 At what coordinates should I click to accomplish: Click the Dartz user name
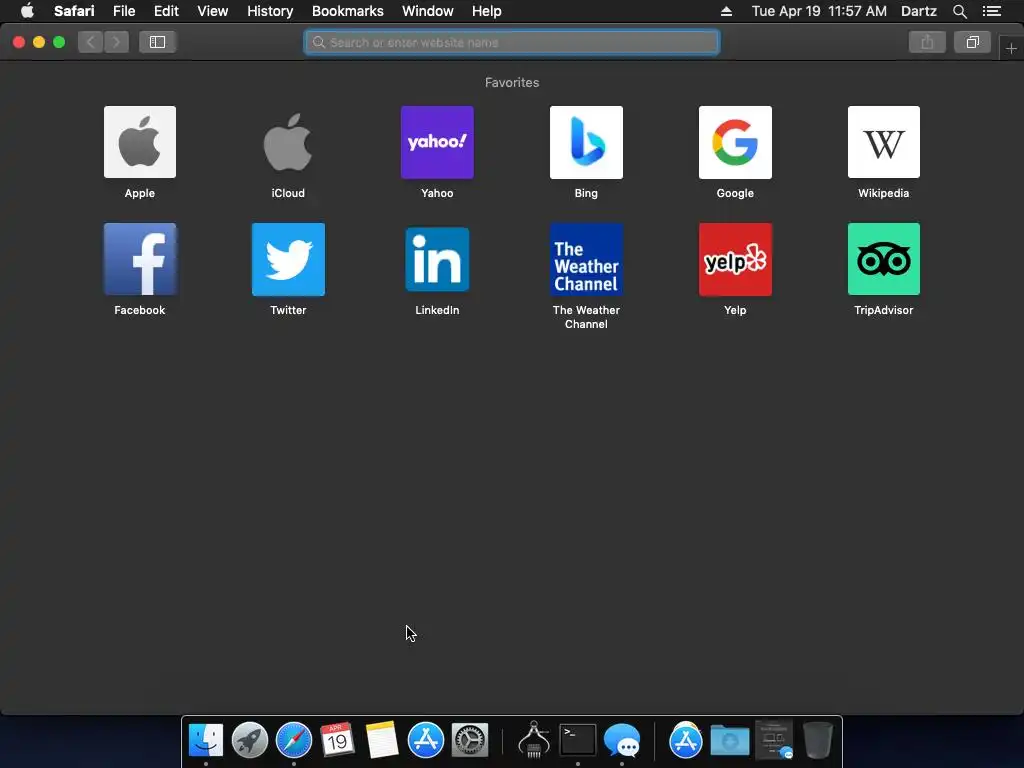coord(919,11)
